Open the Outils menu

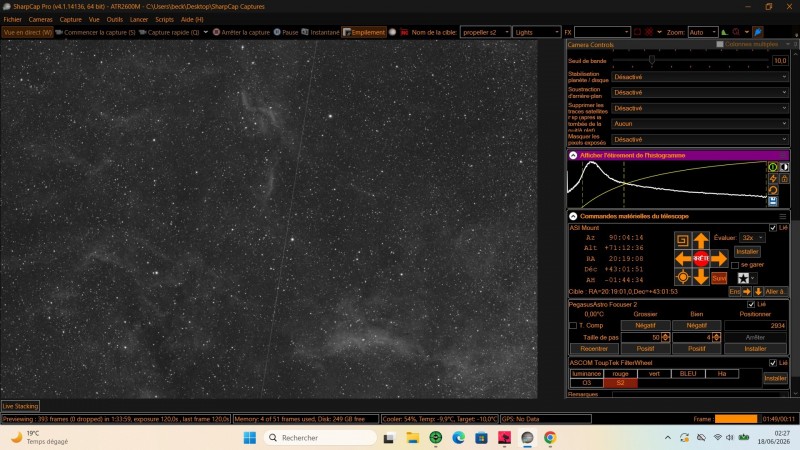115,19
